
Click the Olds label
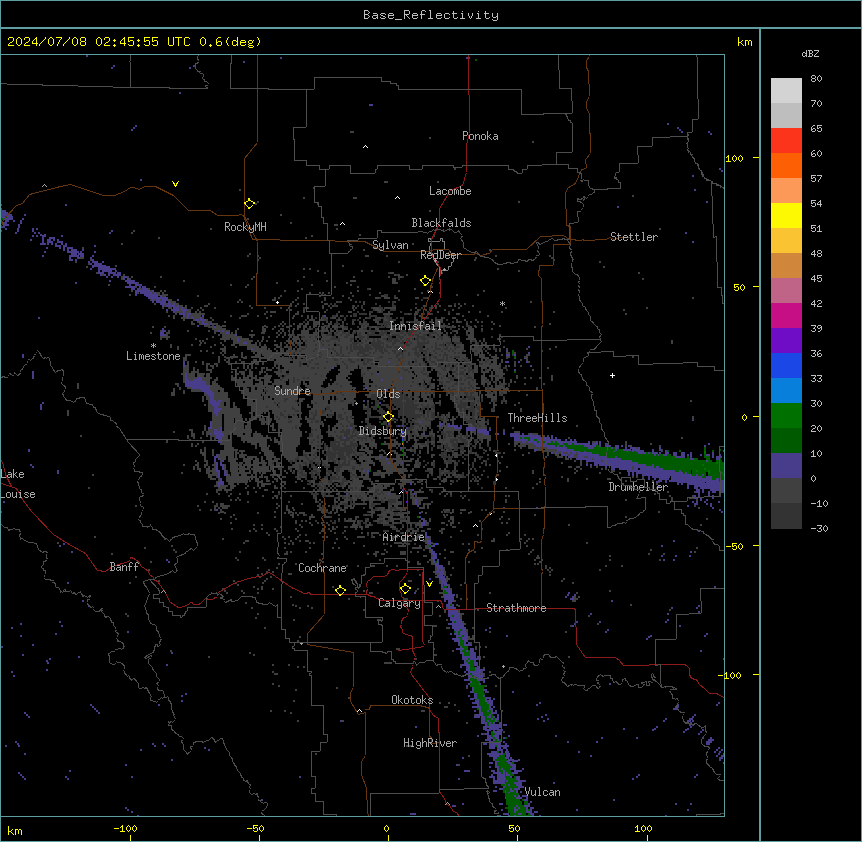click(388, 394)
